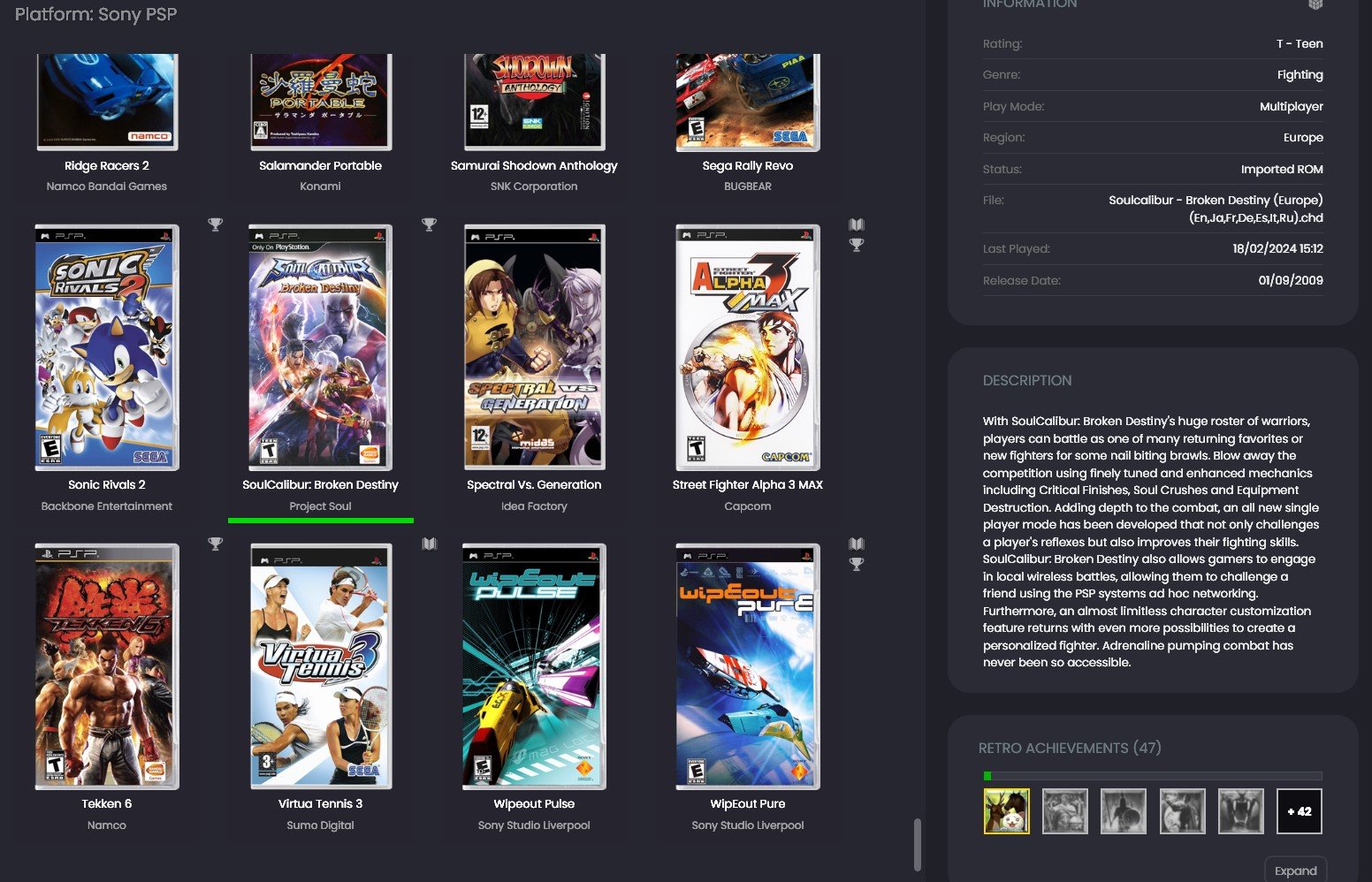Click the '01/09/2009' release date value
The height and width of the screenshot is (882, 1372).
1291,280
